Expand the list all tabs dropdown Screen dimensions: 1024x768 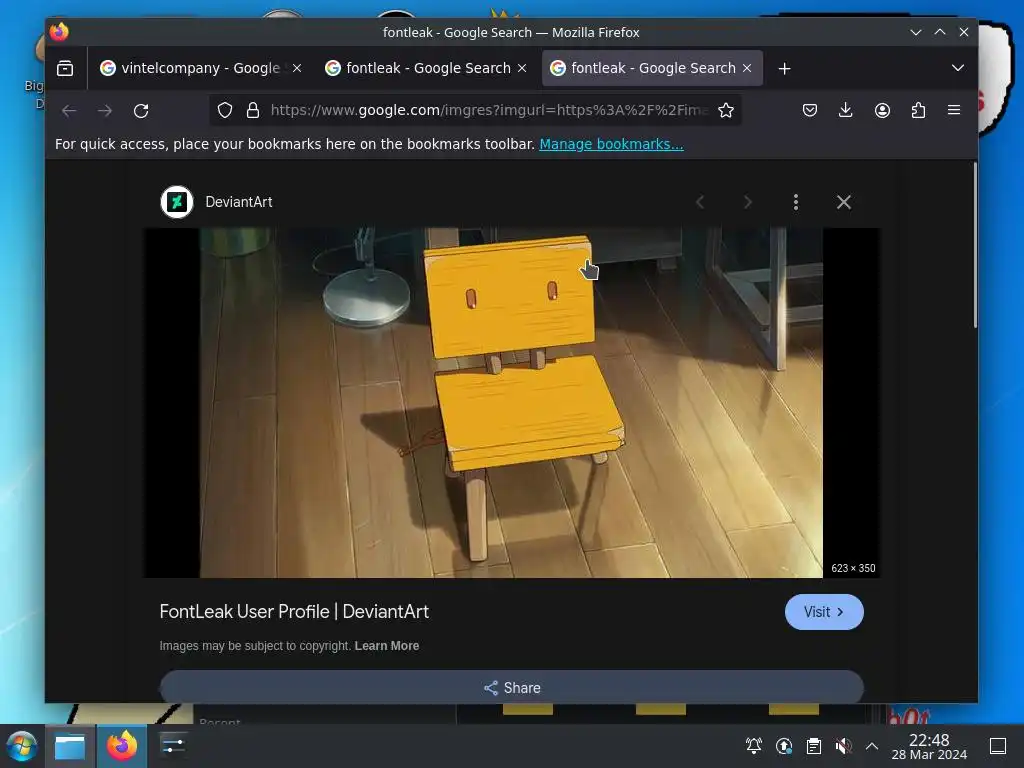[957, 68]
